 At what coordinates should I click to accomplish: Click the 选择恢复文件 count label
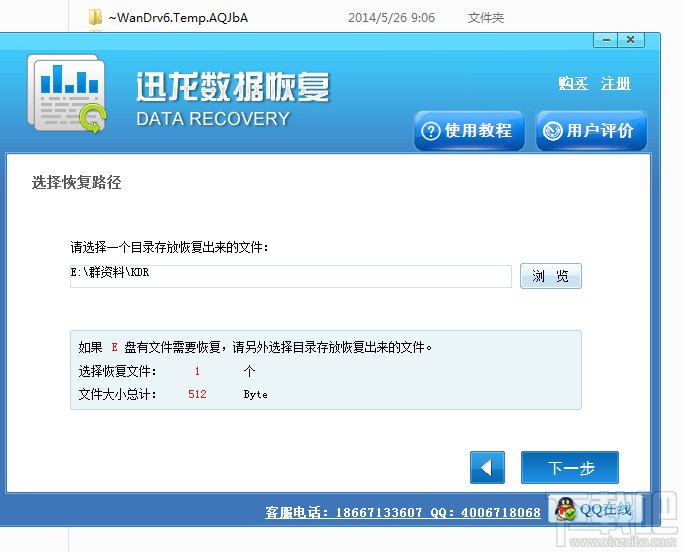click(118, 371)
